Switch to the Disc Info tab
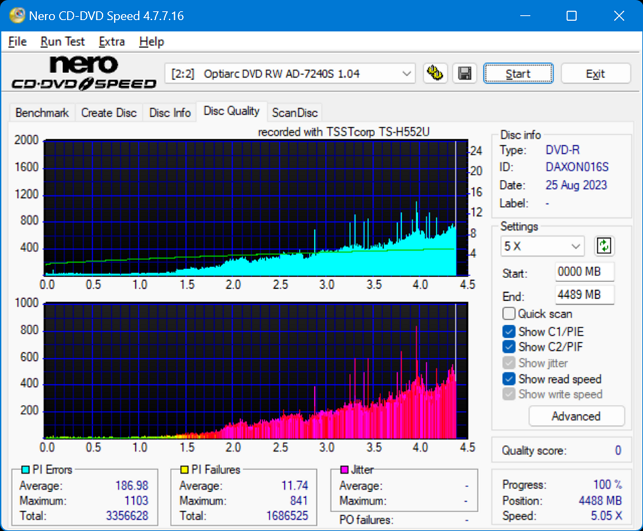This screenshot has height=531, width=643. click(x=170, y=112)
